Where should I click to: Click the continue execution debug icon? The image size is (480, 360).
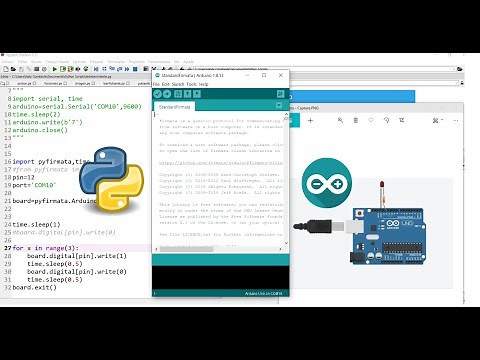pos(127,69)
